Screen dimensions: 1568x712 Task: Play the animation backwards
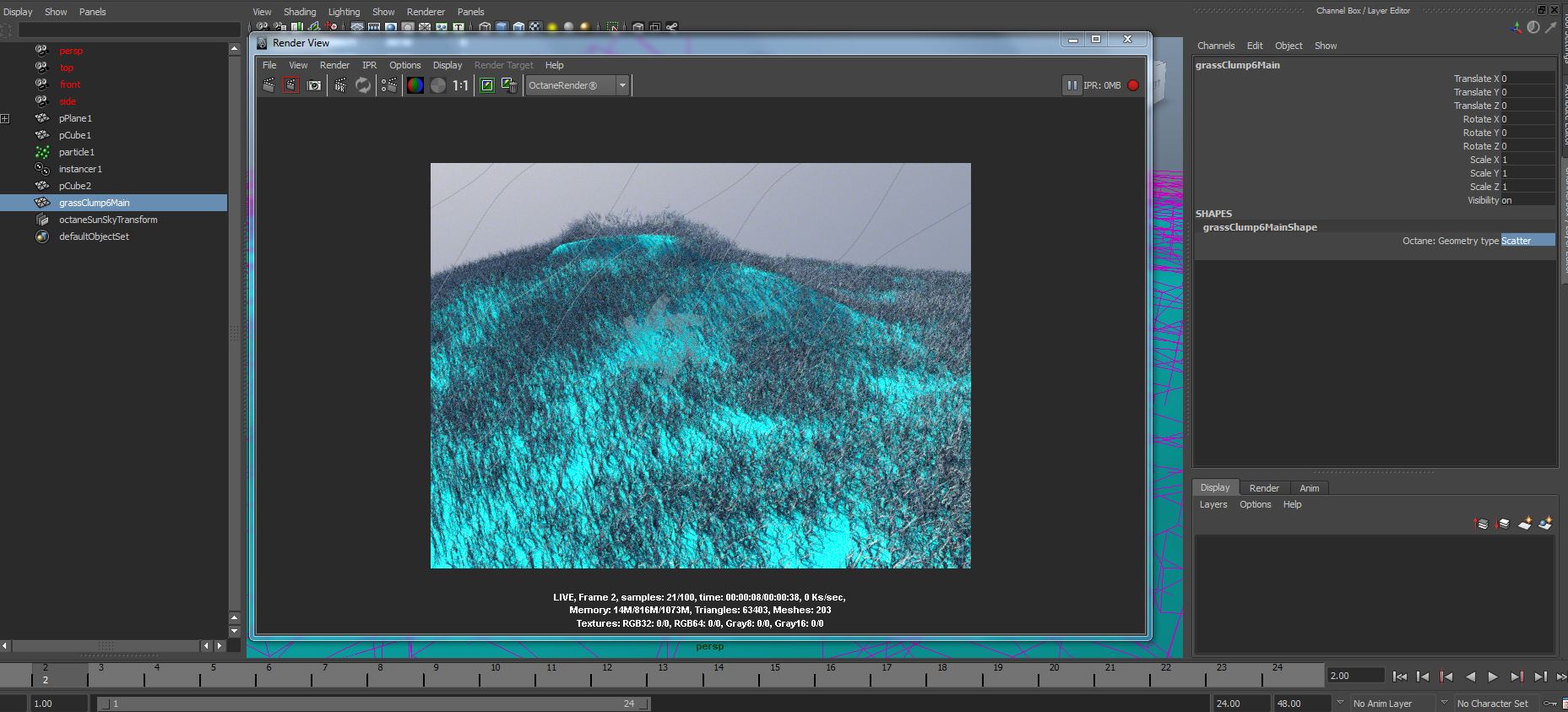point(1470,677)
